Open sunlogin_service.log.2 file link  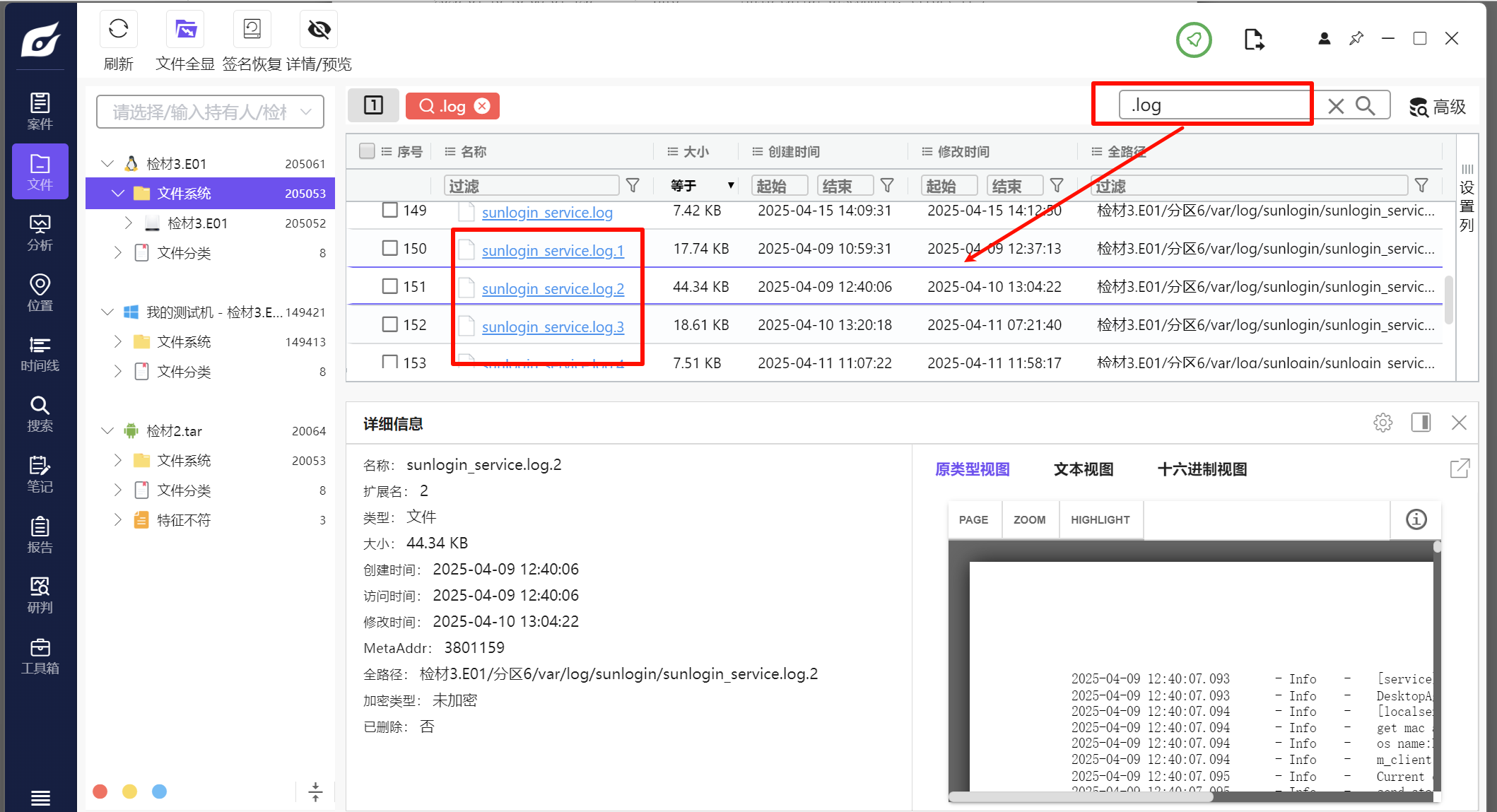click(x=553, y=288)
